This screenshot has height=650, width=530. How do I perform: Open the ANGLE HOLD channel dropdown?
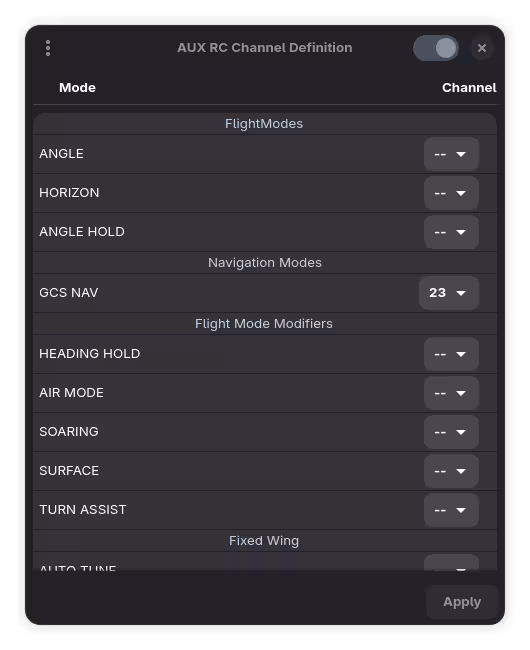point(451,232)
